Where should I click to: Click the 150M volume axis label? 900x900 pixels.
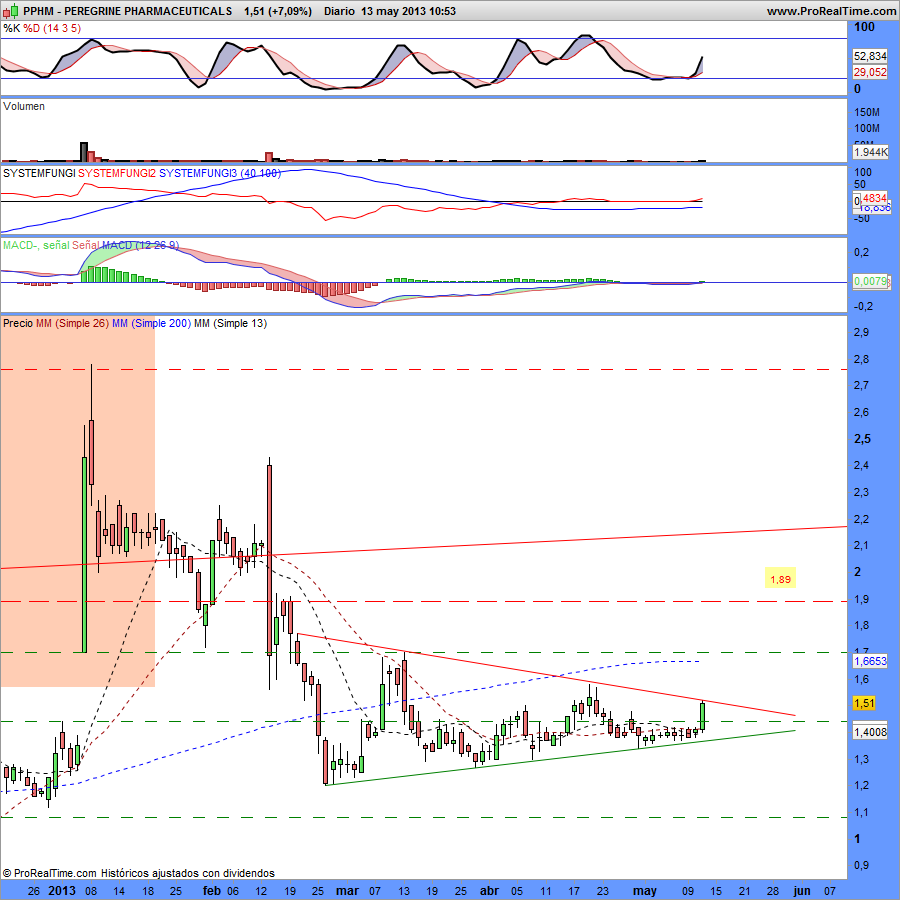tap(867, 112)
